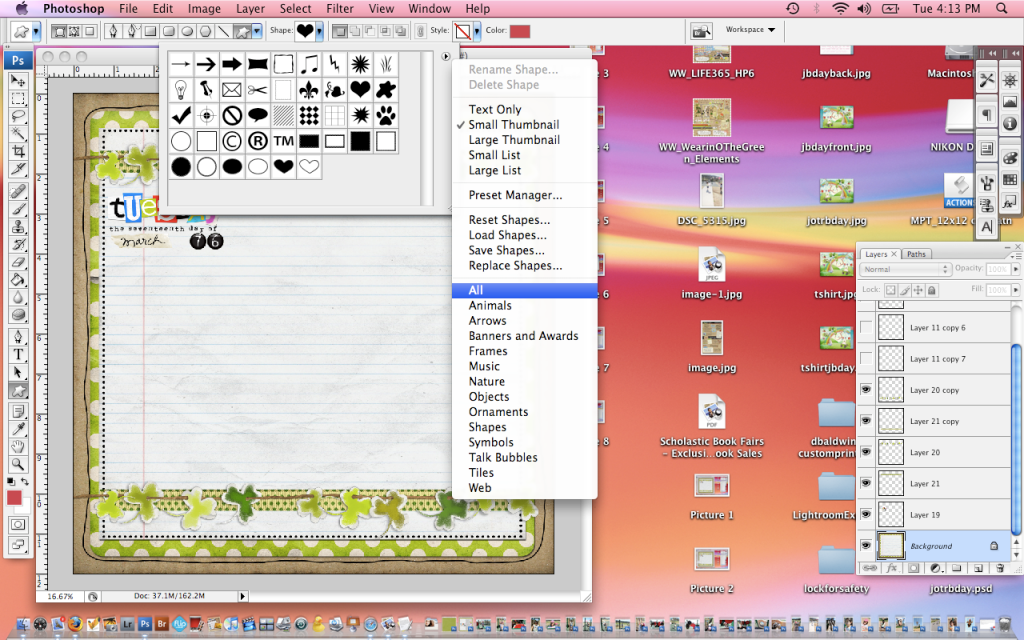1024x640 pixels.
Task: Select the Paint Bucket tool
Action: tap(18, 280)
